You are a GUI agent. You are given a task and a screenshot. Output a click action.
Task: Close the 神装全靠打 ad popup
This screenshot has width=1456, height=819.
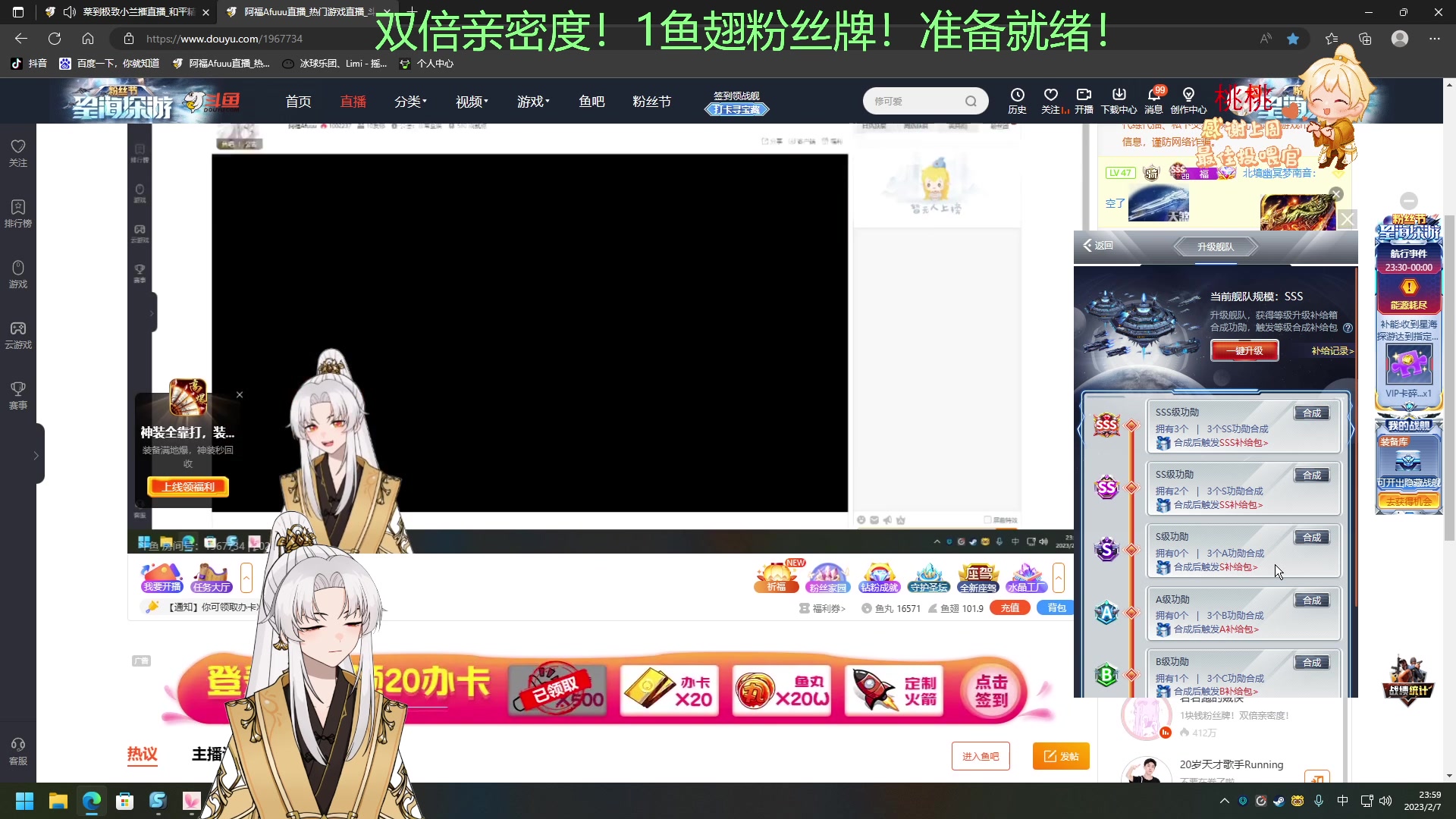click(x=240, y=394)
